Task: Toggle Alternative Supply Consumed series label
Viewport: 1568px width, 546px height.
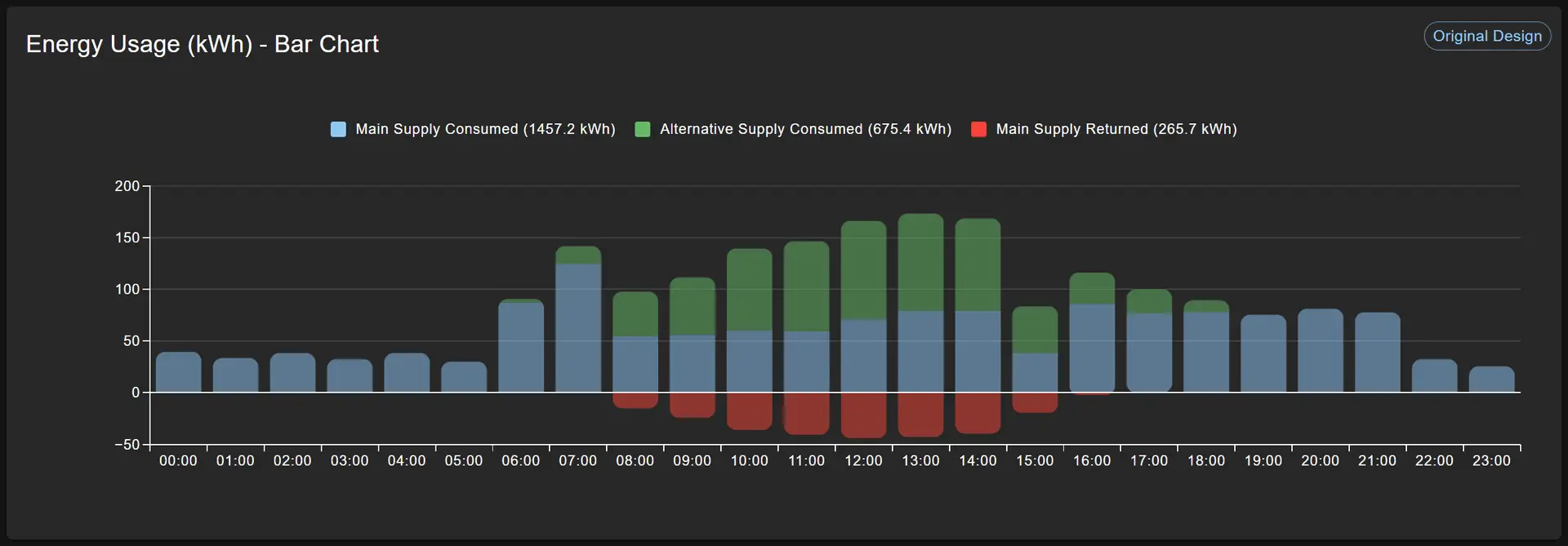Action: click(x=805, y=129)
